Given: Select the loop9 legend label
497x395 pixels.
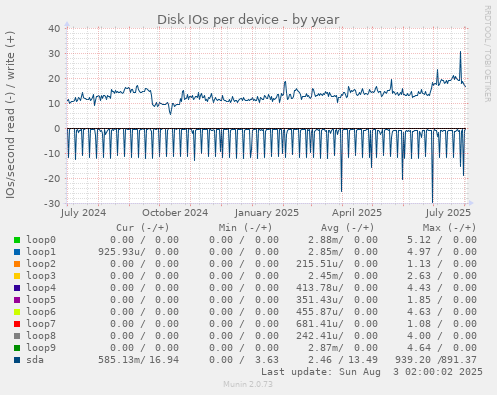Looking at the screenshot, I should click(x=41, y=348).
